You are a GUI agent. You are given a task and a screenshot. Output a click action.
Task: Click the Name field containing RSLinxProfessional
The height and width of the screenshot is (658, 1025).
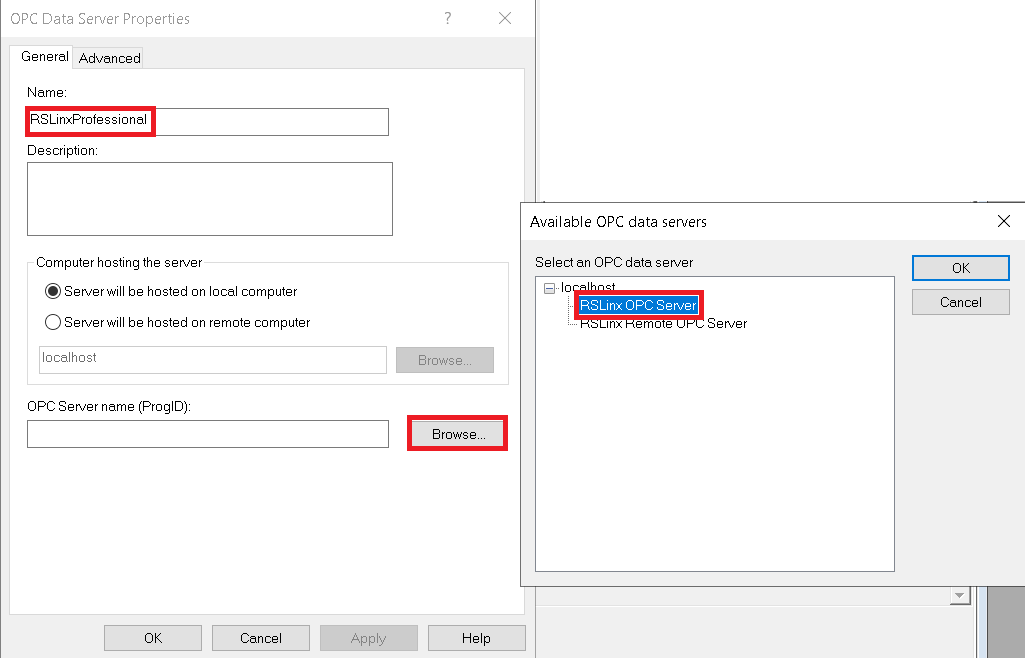click(208, 122)
